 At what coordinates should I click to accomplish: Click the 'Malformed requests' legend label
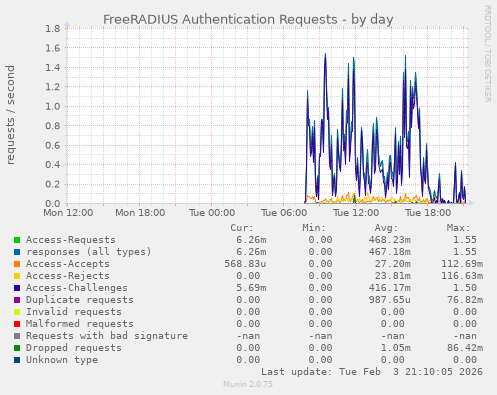[x=80, y=324]
